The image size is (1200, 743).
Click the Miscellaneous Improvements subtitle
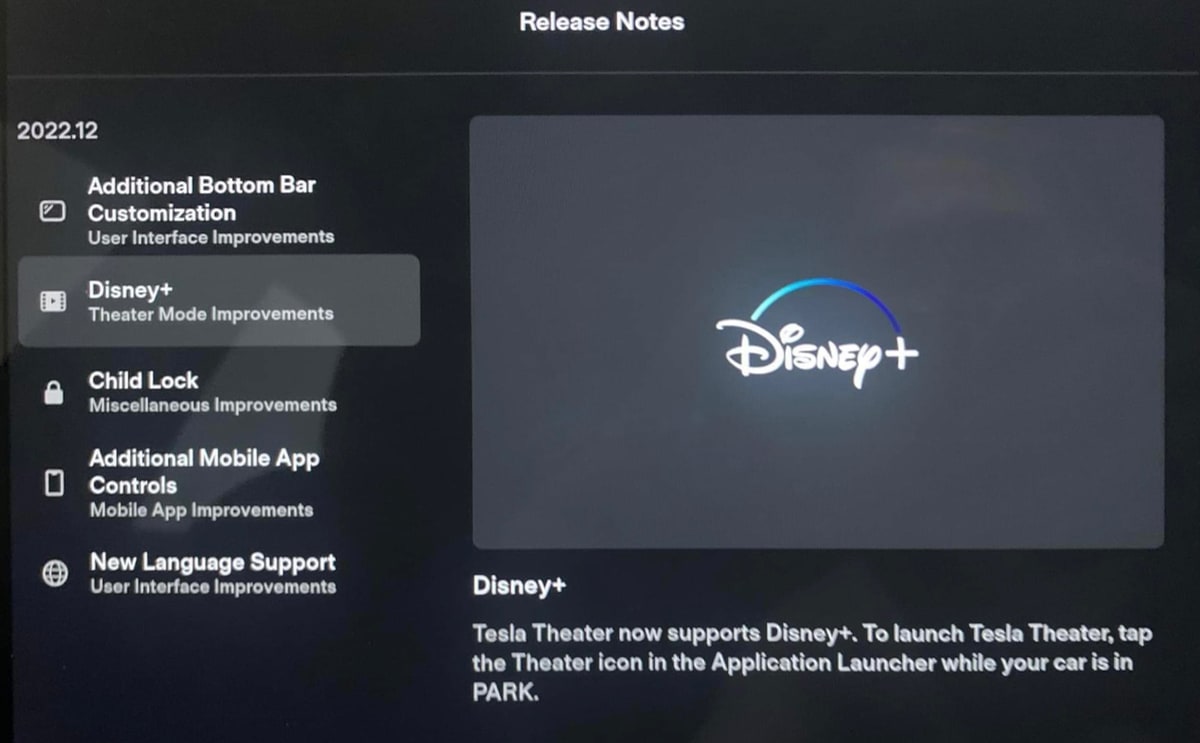213,405
